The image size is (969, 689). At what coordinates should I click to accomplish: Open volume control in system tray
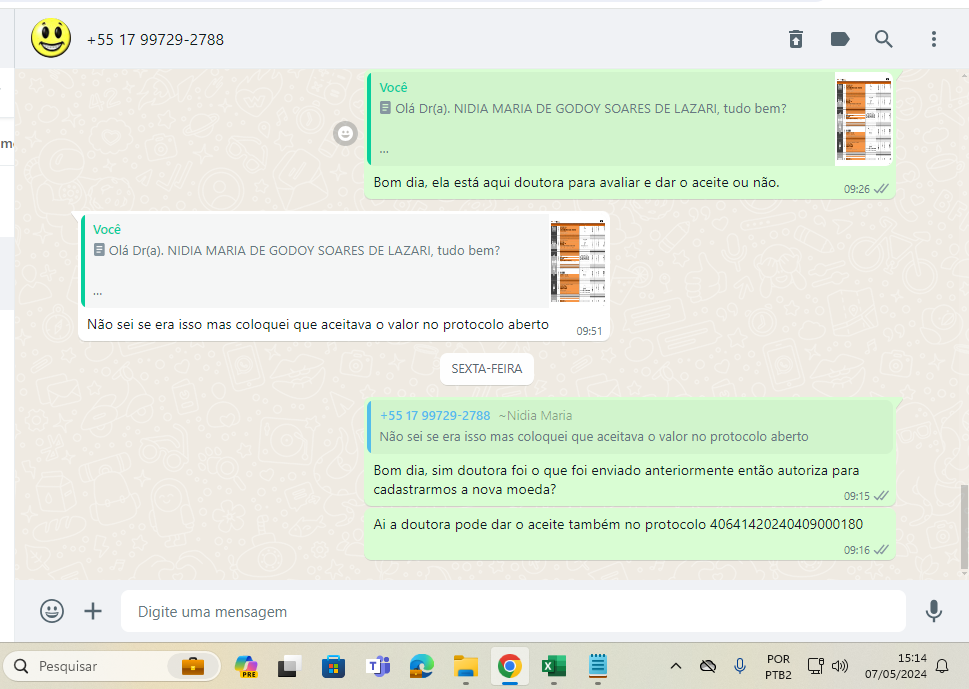(x=839, y=666)
